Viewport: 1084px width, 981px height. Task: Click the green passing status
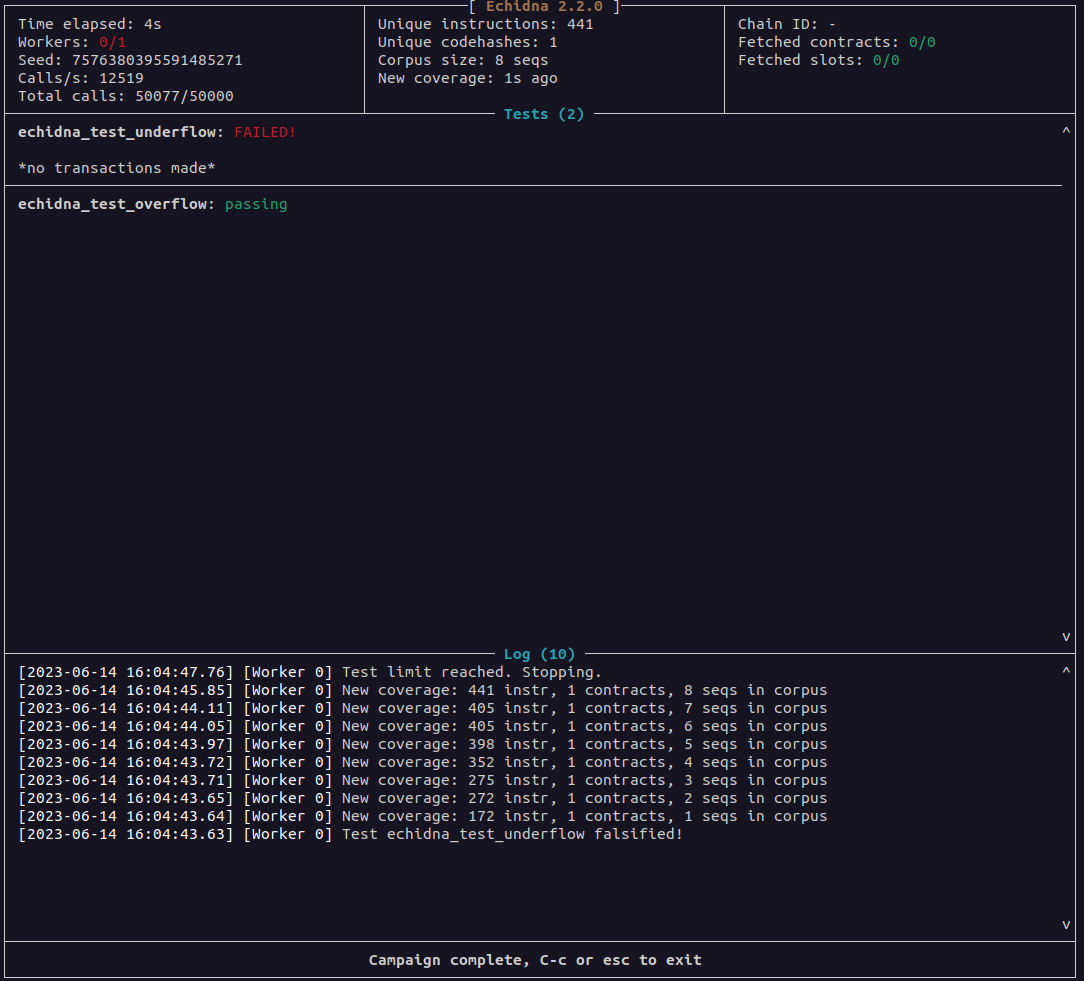click(x=256, y=204)
